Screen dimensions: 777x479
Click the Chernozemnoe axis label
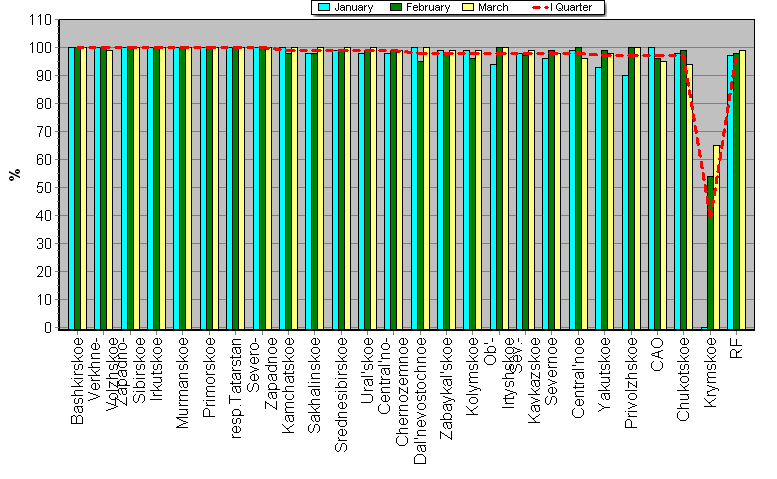click(402, 391)
